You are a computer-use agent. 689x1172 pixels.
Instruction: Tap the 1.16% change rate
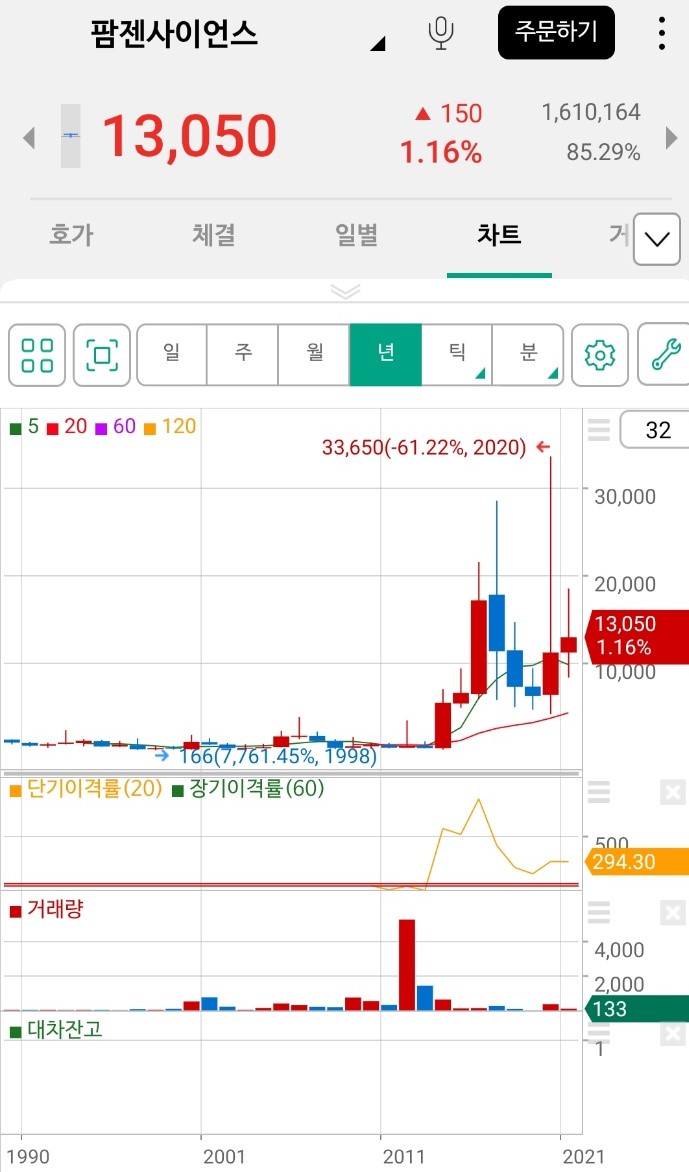441,152
